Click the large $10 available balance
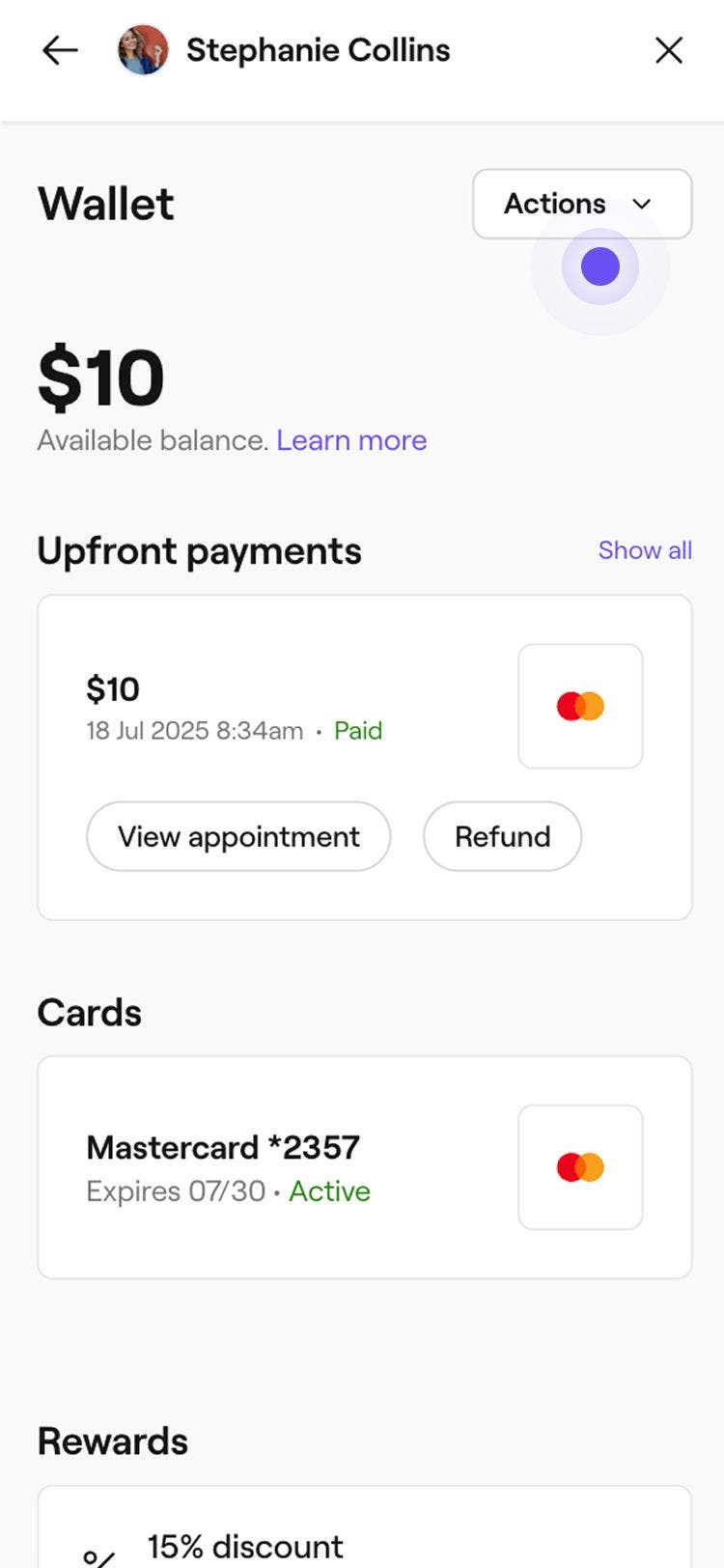This screenshot has height=1568, width=724. [101, 378]
